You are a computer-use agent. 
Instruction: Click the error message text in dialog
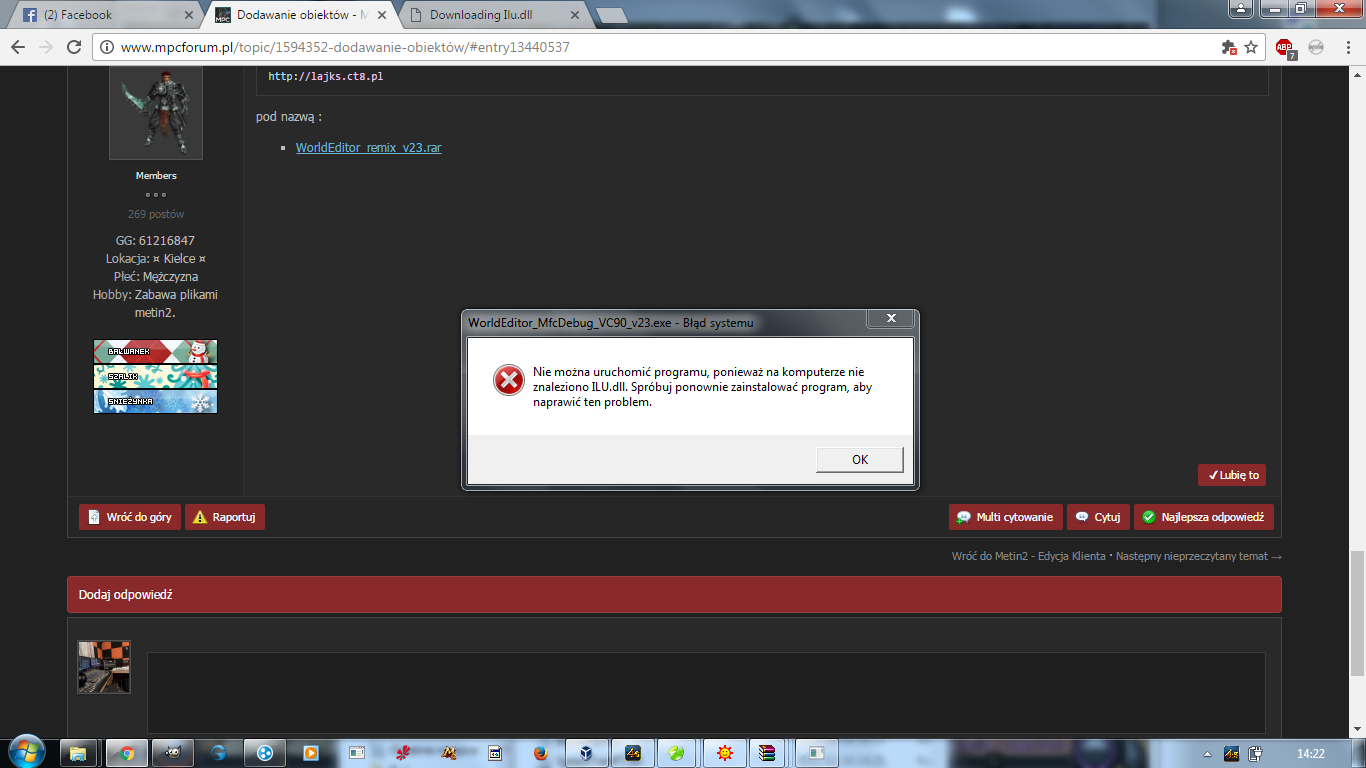click(702, 387)
